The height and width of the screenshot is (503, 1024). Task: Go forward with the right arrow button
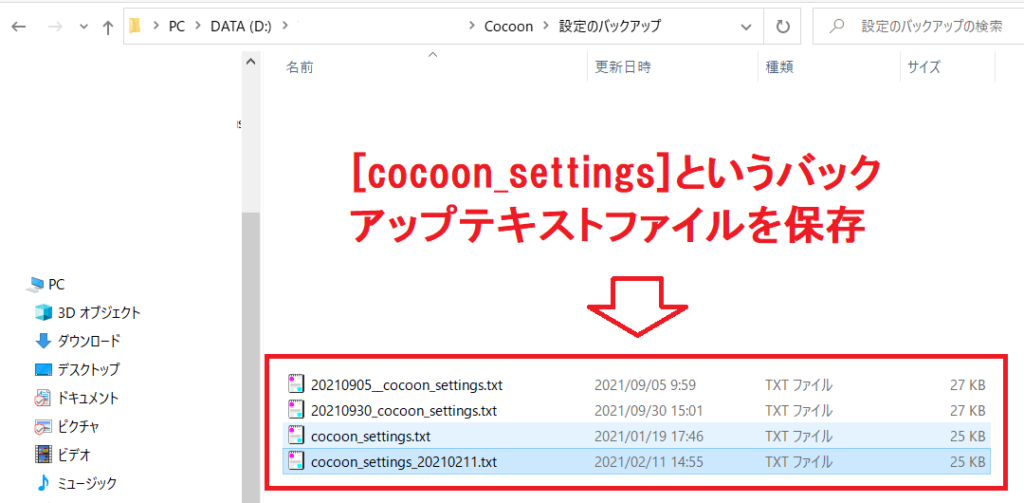(56, 27)
